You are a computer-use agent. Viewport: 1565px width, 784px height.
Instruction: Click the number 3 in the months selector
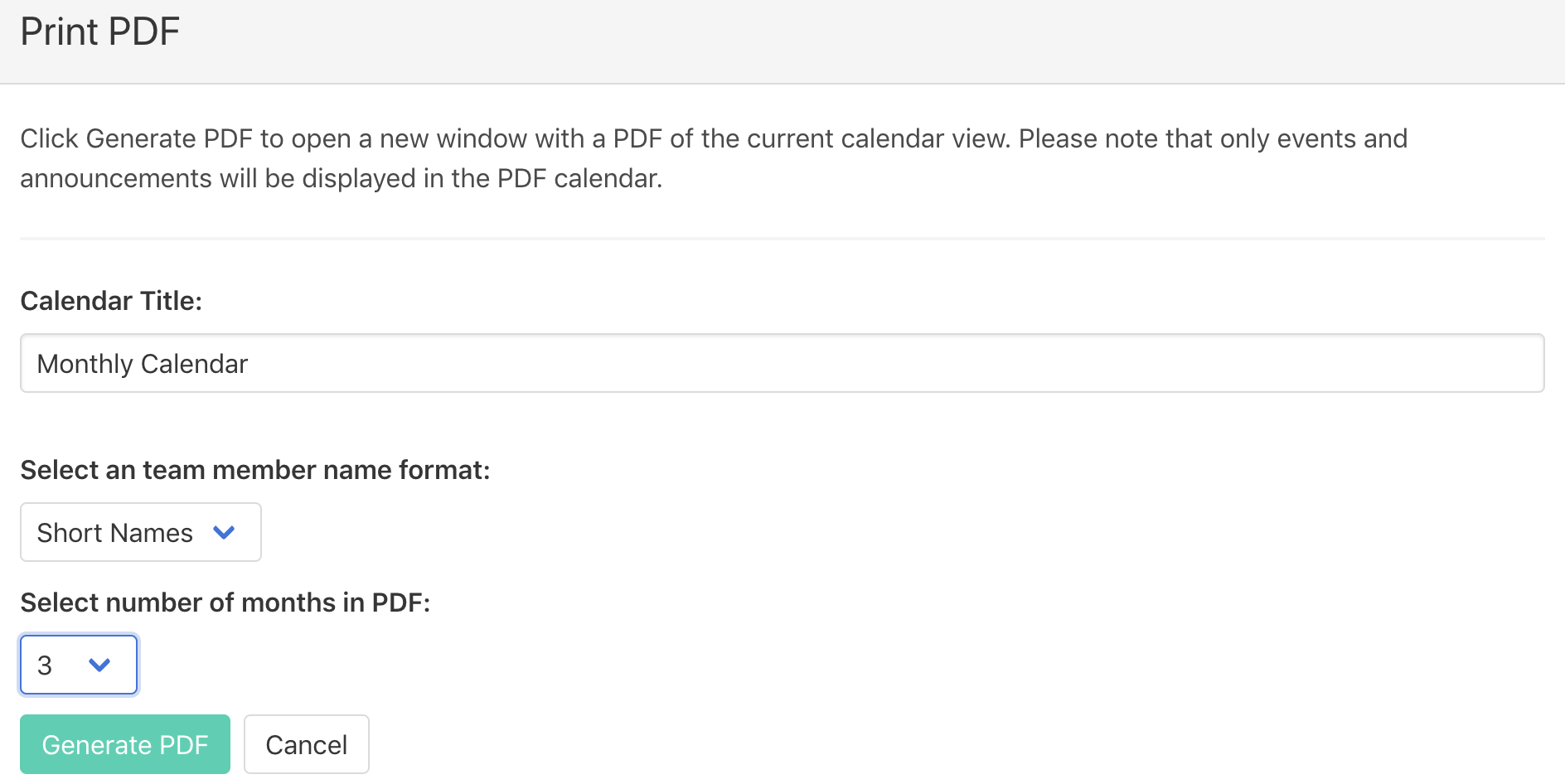coord(45,665)
